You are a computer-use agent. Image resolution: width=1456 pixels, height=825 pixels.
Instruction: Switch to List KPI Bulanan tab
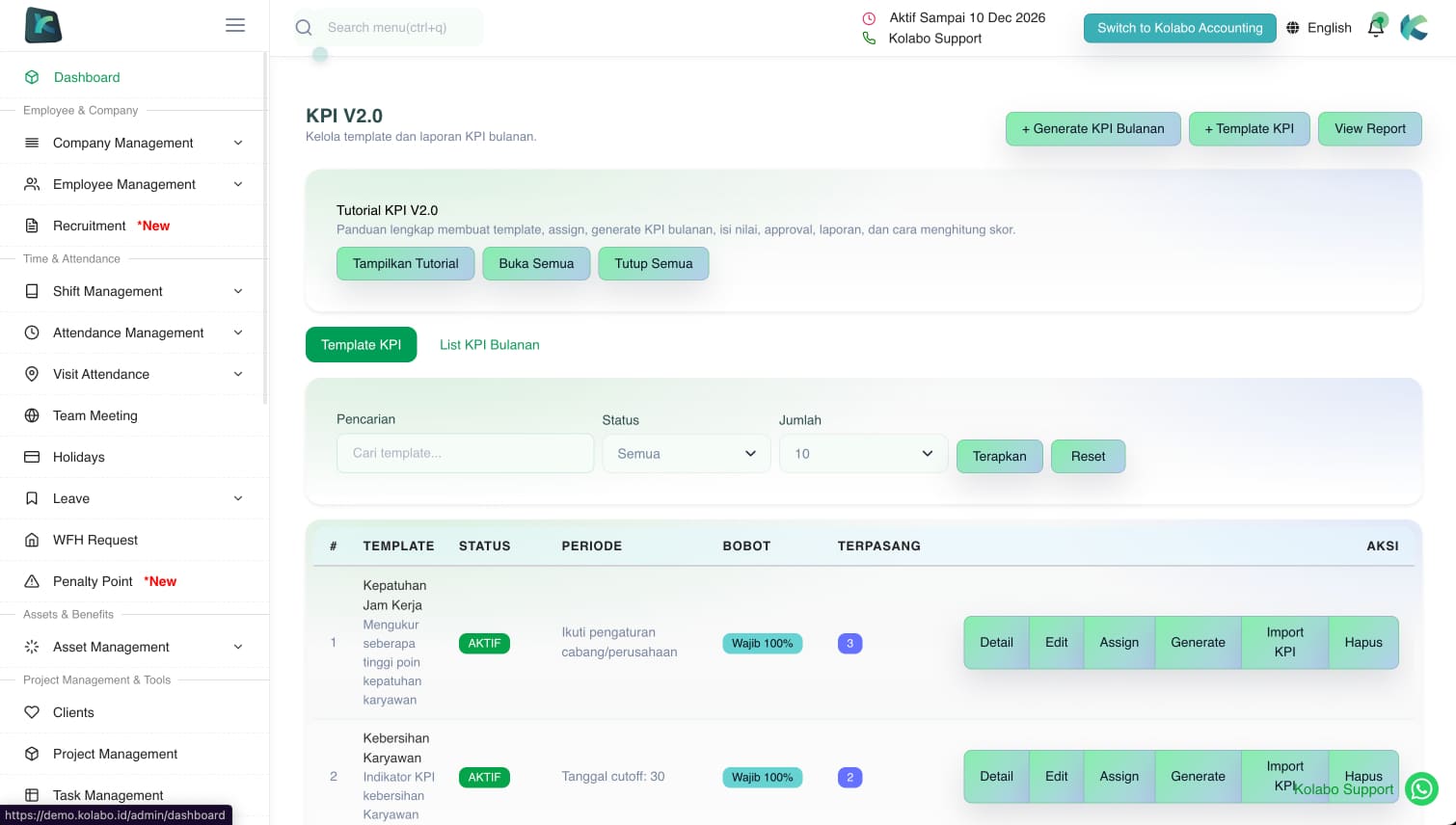click(489, 345)
